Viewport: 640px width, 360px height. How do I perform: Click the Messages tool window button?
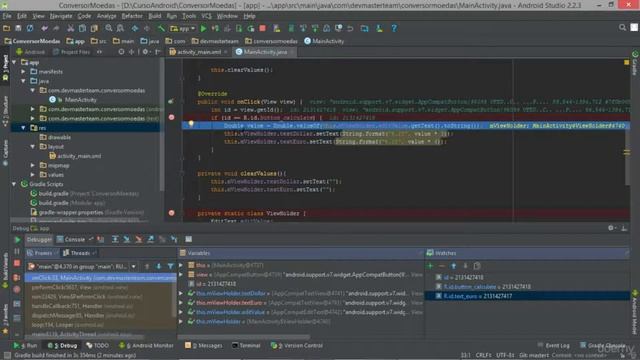(x=204, y=345)
